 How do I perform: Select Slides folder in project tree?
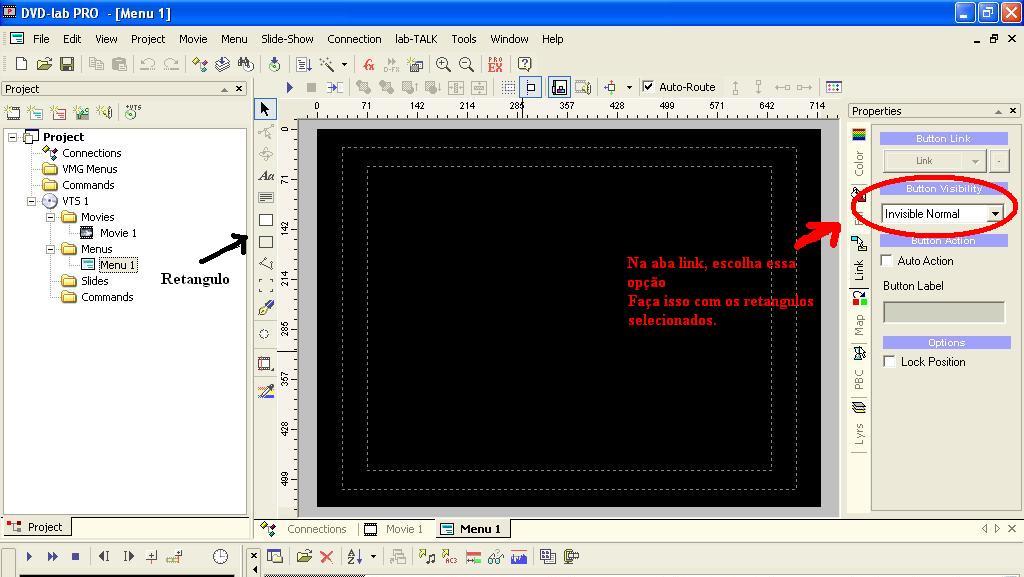point(95,281)
